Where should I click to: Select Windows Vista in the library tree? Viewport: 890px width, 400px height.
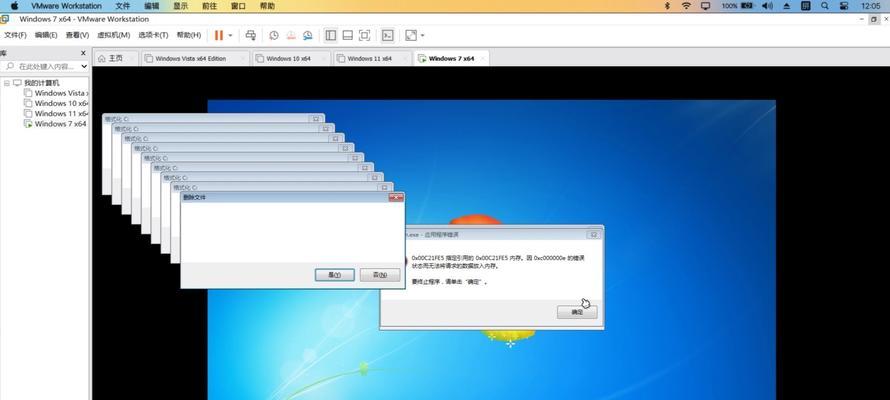click(x=60, y=93)
